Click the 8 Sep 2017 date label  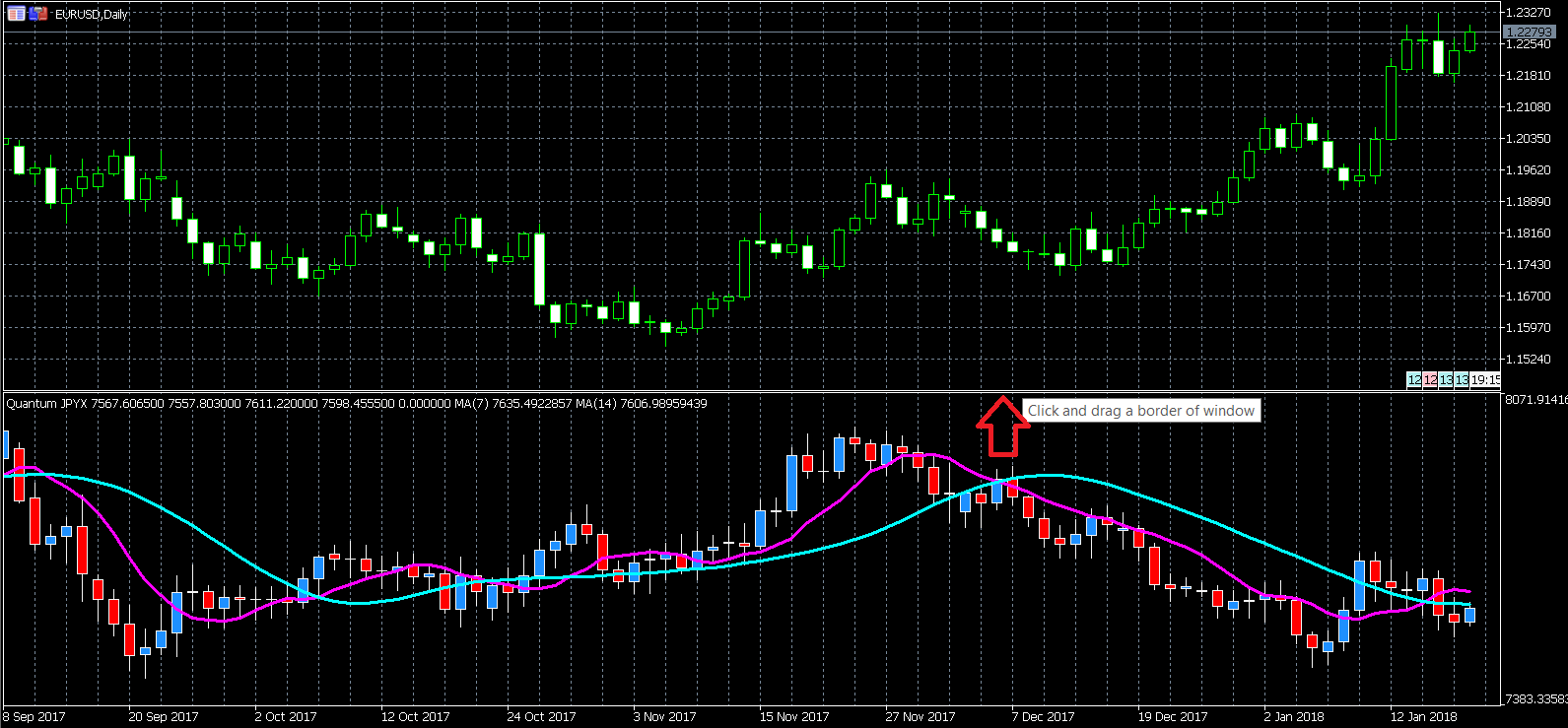click(x=34, y=716)
